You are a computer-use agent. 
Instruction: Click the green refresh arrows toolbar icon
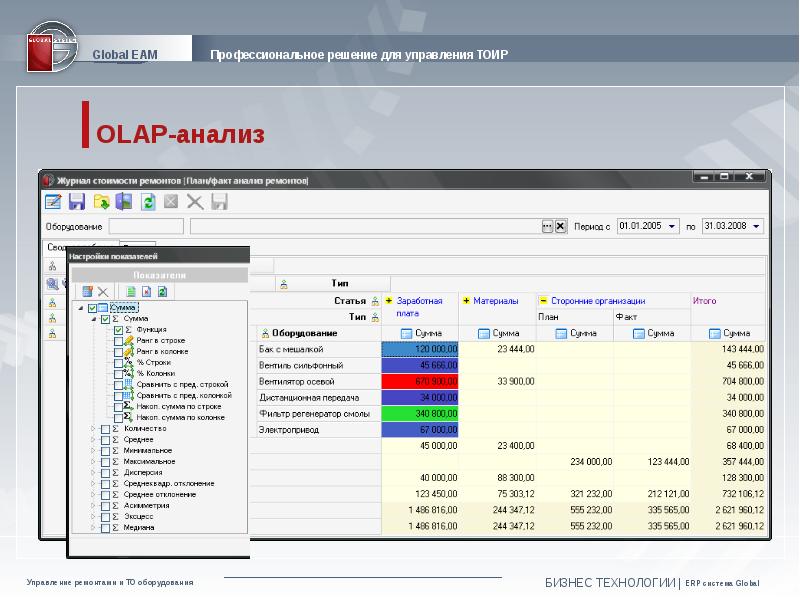148,202
